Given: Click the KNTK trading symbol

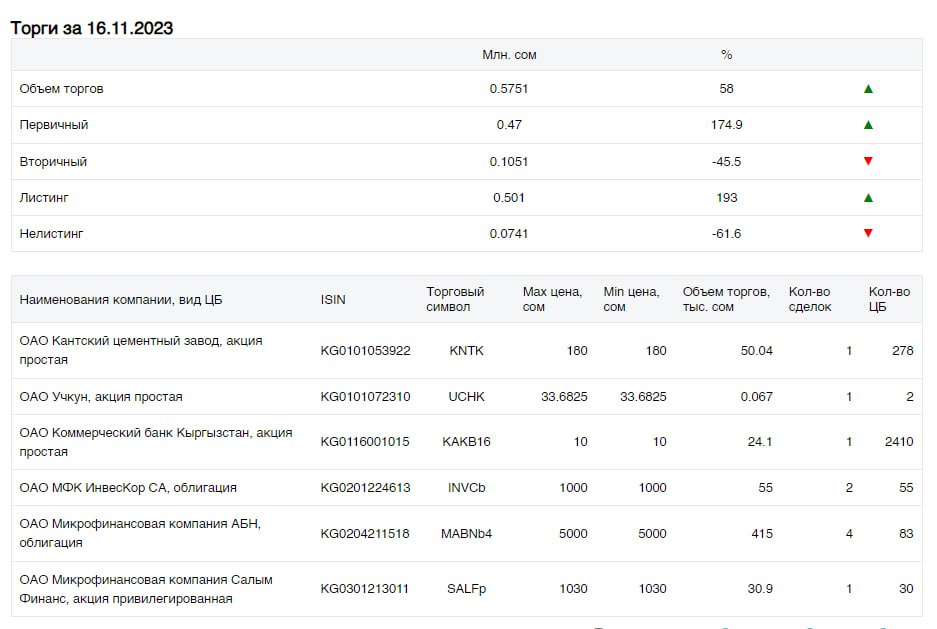Looking at the screenshot, I should pyautogui.click(x=466, y=351).
